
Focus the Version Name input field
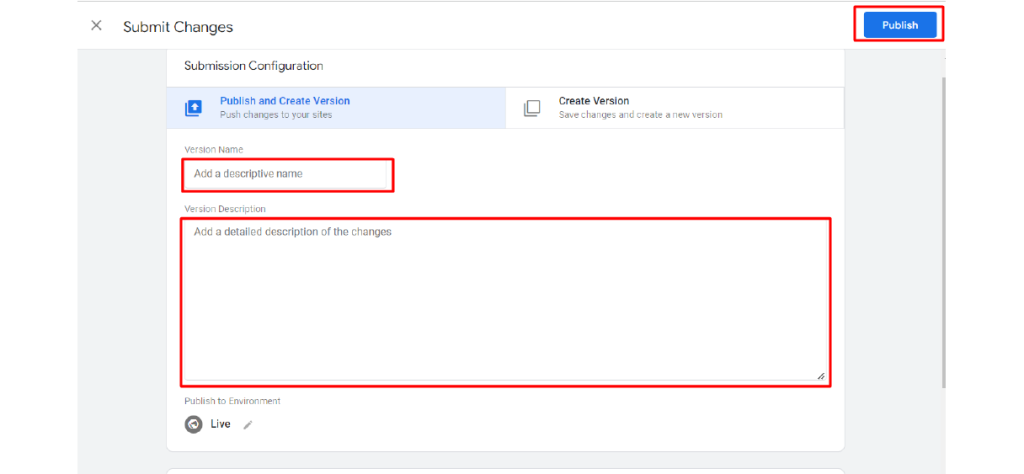pos(287,174)
